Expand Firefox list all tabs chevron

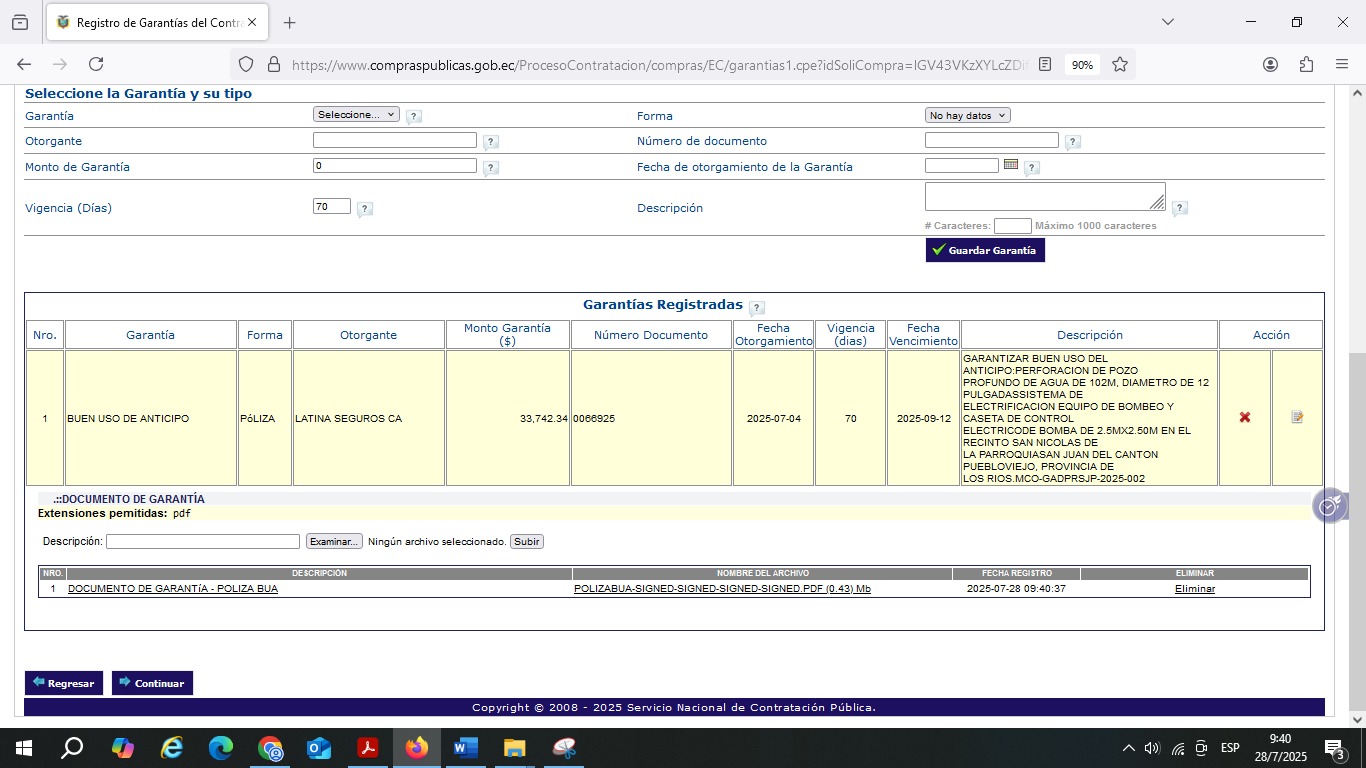(1167, 22)
